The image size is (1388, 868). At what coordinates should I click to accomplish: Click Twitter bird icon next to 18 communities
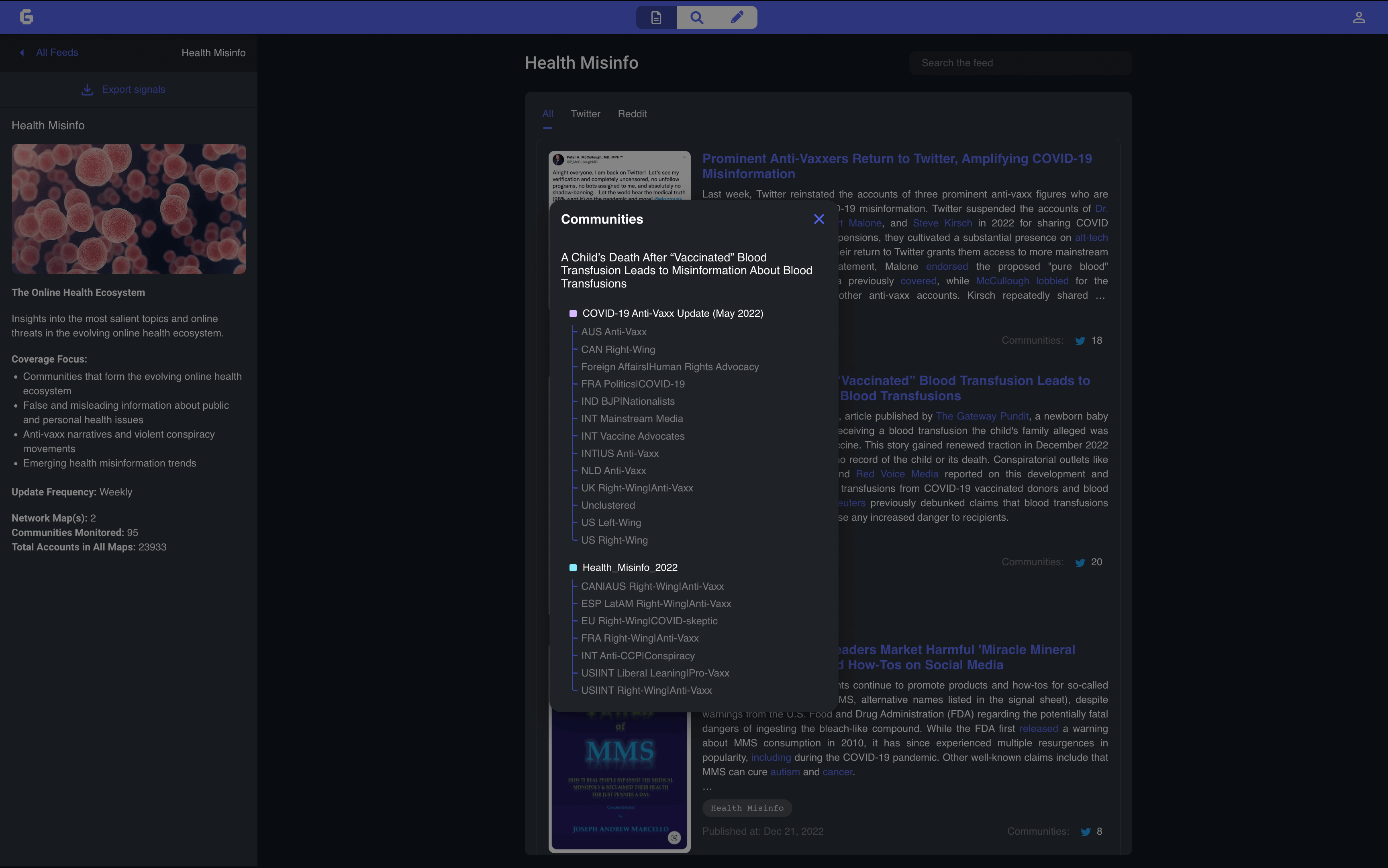(x=1080, y=341)
